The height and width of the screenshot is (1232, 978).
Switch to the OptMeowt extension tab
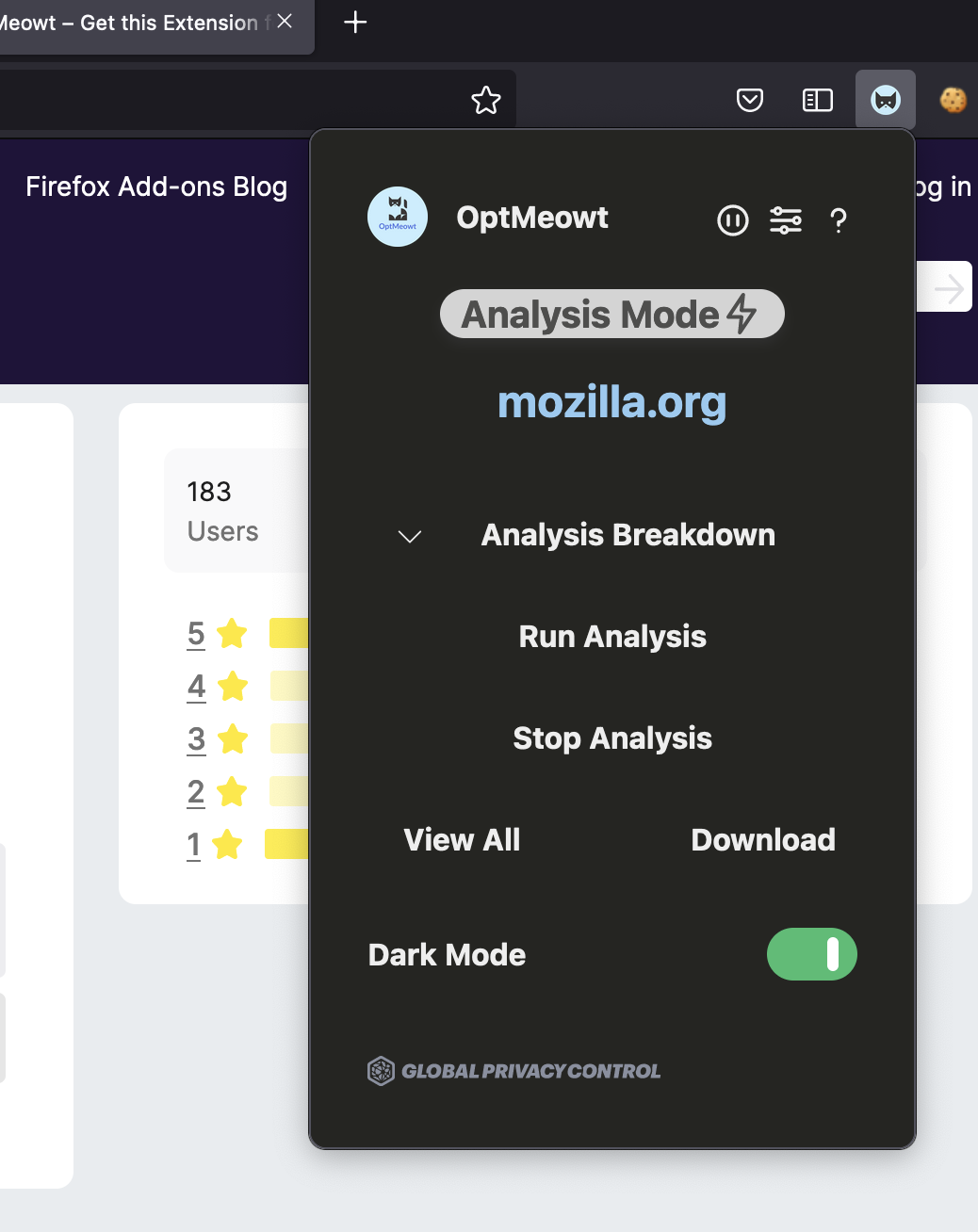point(141,23)
